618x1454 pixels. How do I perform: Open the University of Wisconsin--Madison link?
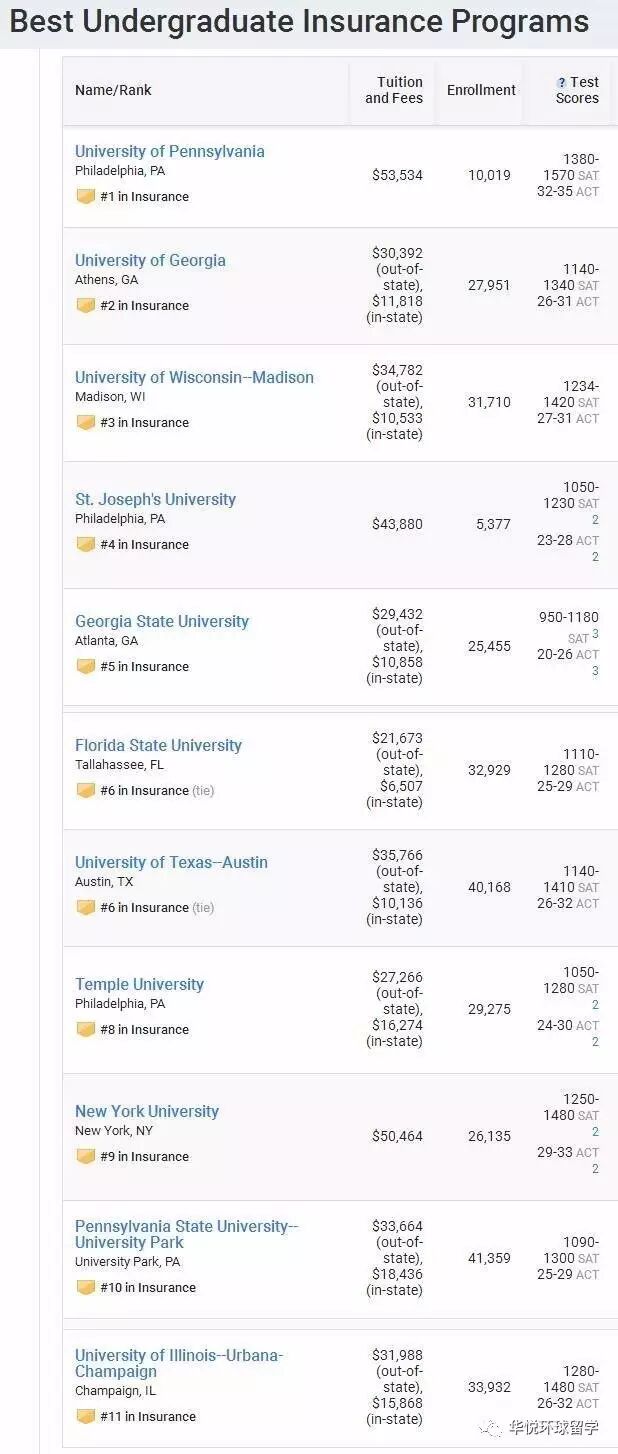point(194,378)
